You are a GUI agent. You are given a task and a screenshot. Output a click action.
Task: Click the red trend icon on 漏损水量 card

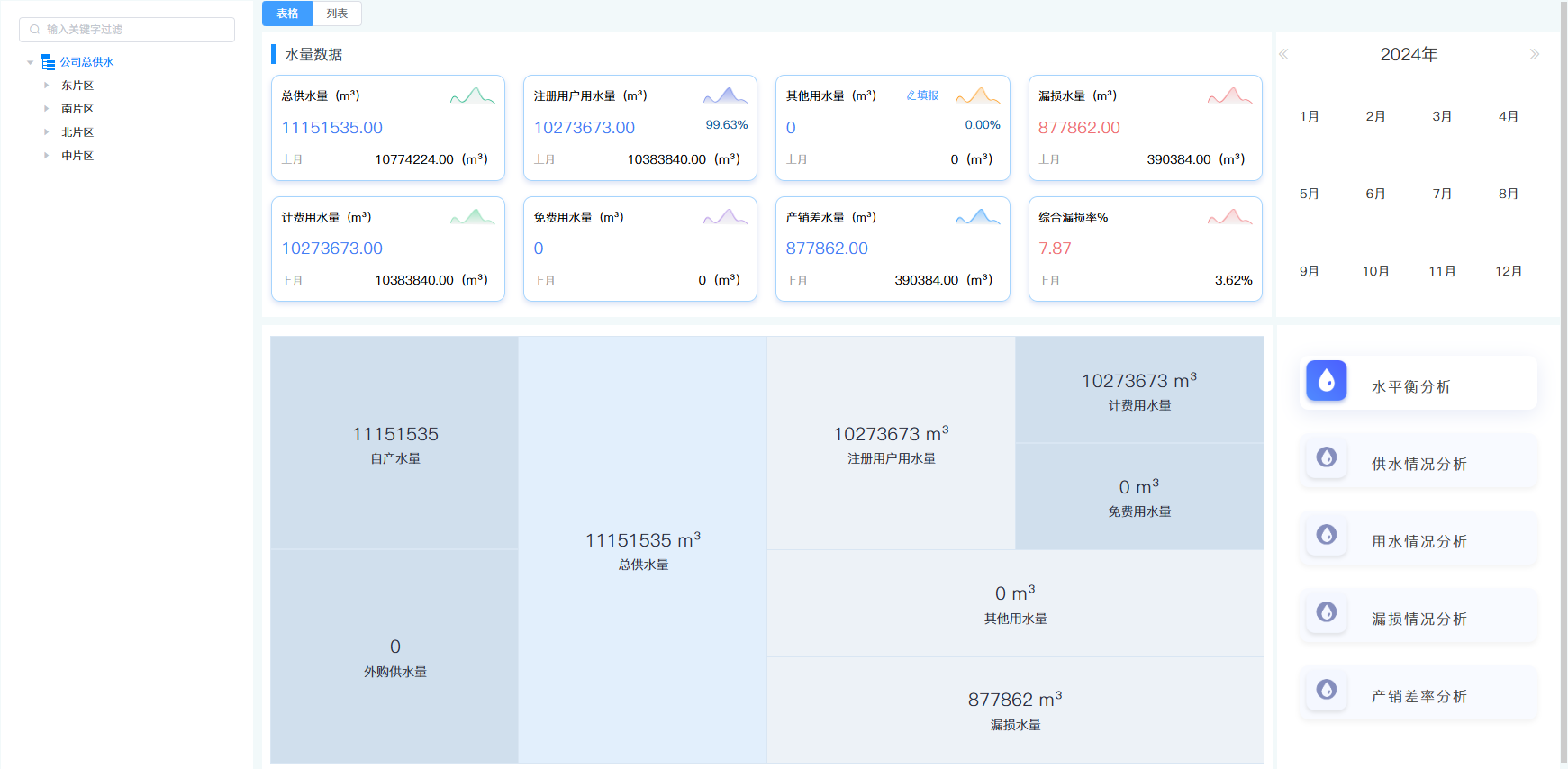pyautogui.click(x=1229, y=95)
